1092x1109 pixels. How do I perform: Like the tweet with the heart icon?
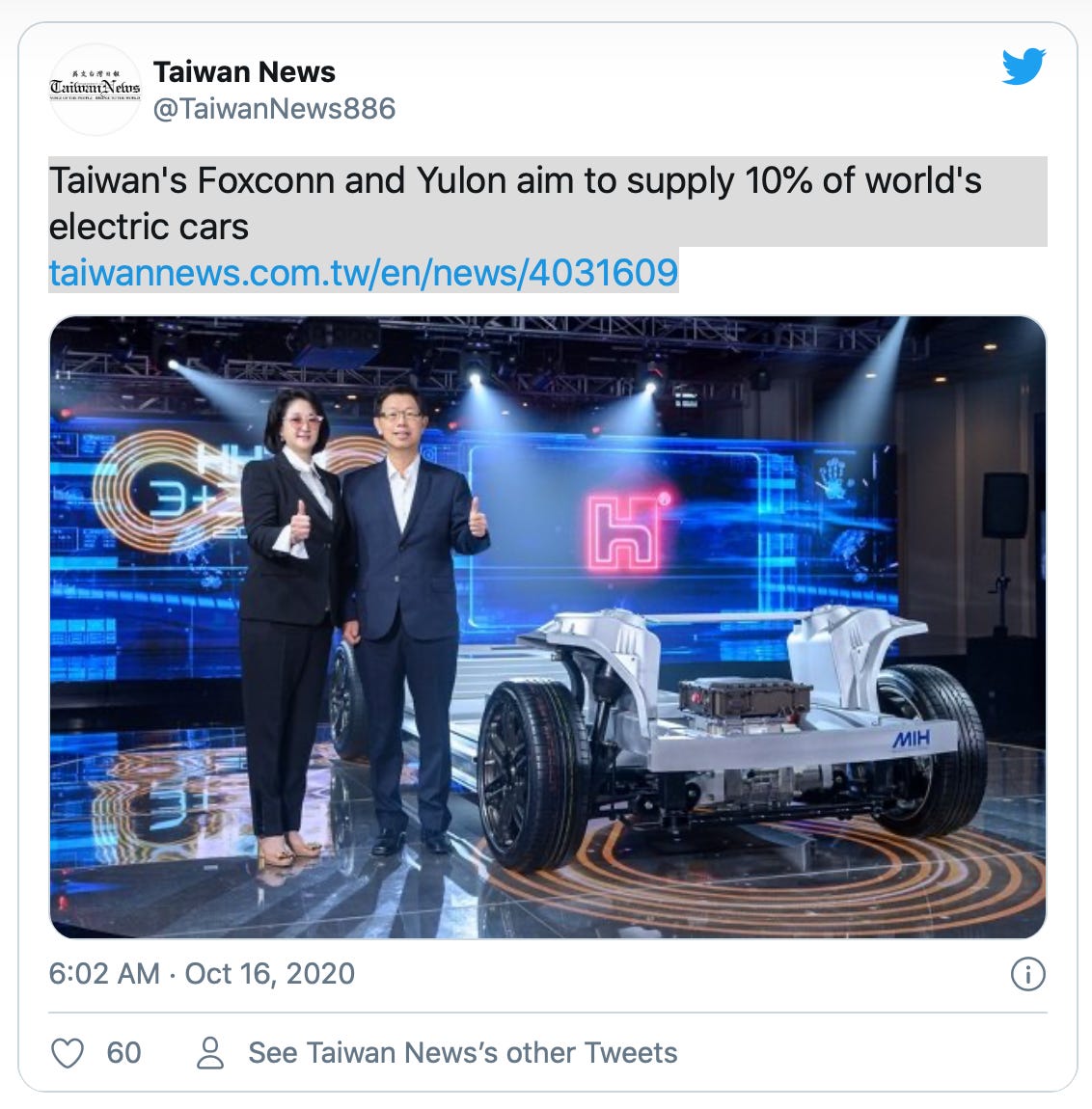coord(68,1053)
